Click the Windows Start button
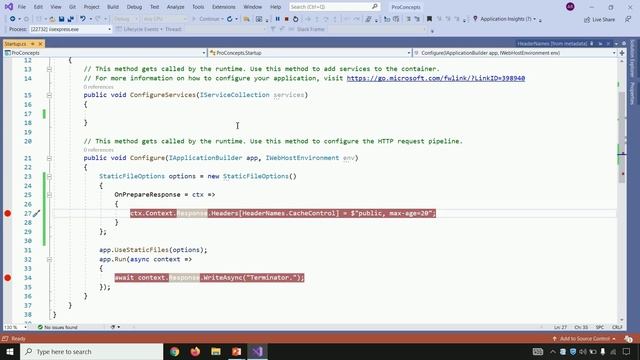The width and height of the screenshot is (640, 360). click(x=10, y=351)
